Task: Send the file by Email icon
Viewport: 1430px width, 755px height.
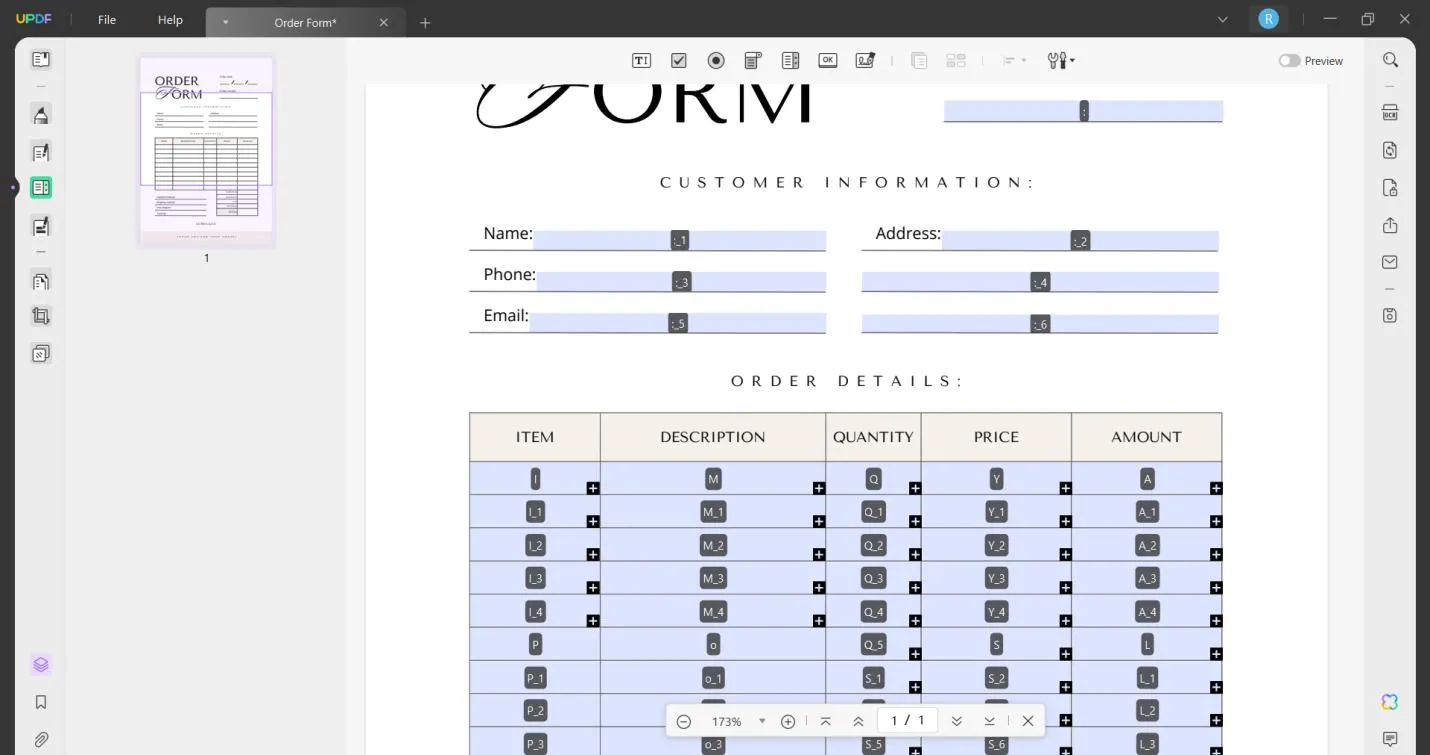Action: (x=1390, y=262)
